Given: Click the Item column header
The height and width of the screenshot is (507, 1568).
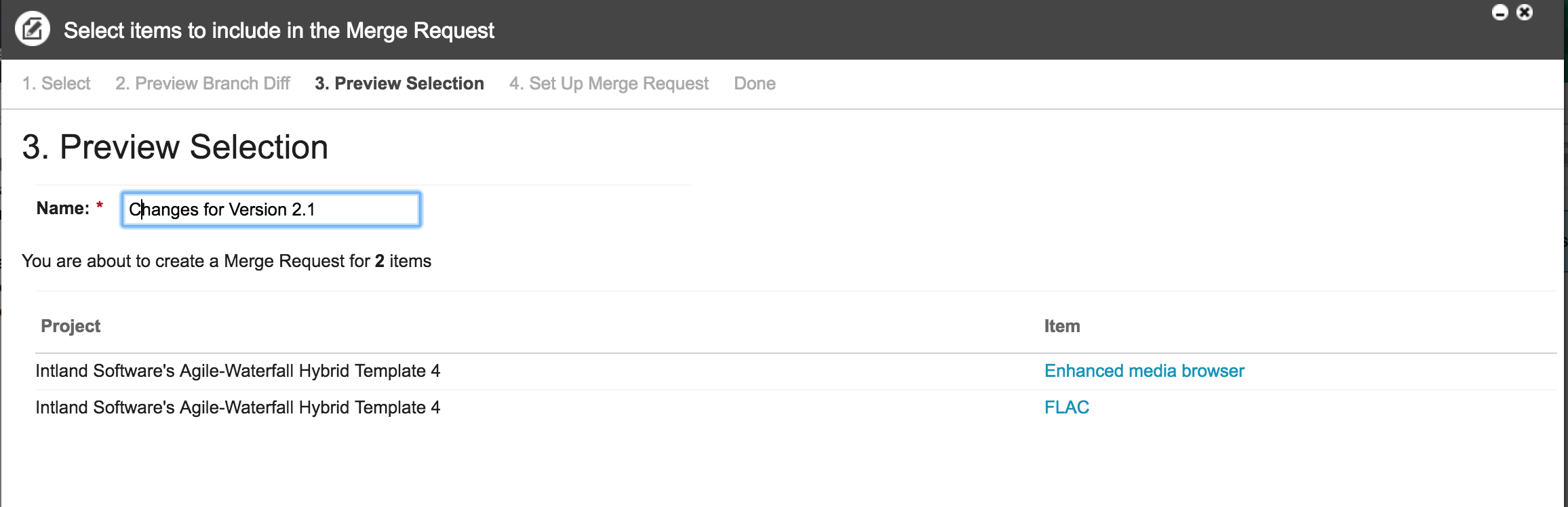Looking at the screenshot, I should (1062, 326).
